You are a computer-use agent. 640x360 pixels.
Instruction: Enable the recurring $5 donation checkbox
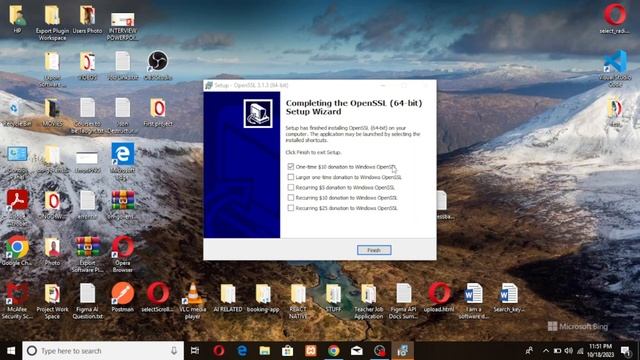point(291,187)
